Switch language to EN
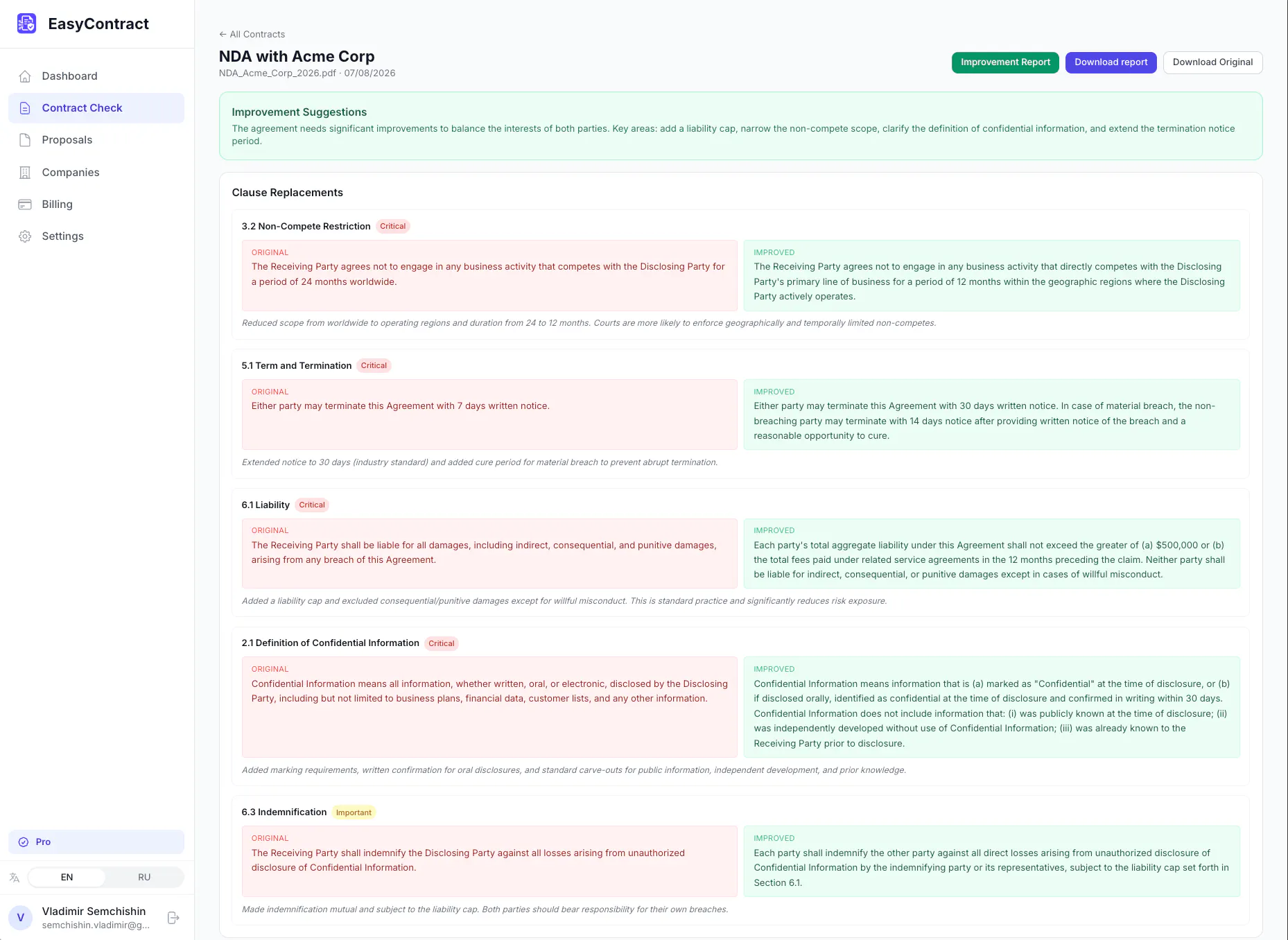 (x=67, y=877)
